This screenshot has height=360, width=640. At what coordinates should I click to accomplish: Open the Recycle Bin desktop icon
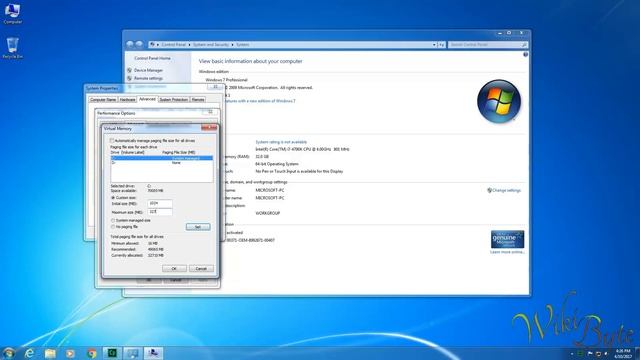(x=12, y=48)
